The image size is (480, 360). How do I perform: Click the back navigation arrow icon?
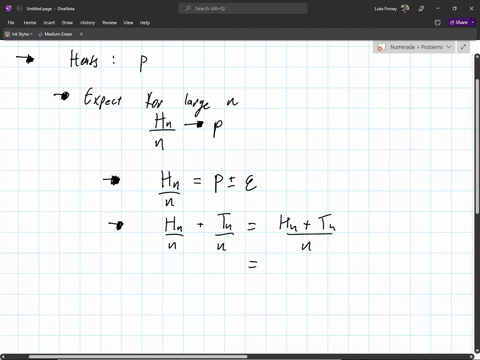[x=20, y=9]
